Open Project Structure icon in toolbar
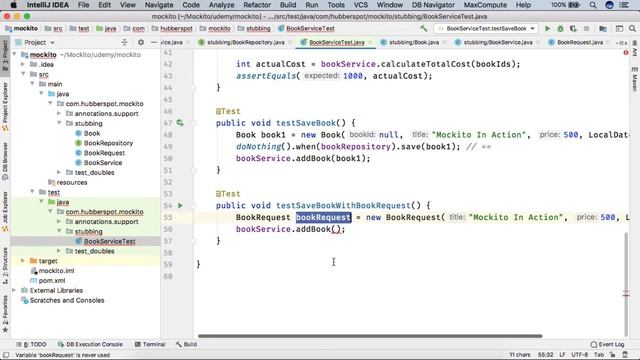This screenshot has width=640, height=360. coord(602,29)
